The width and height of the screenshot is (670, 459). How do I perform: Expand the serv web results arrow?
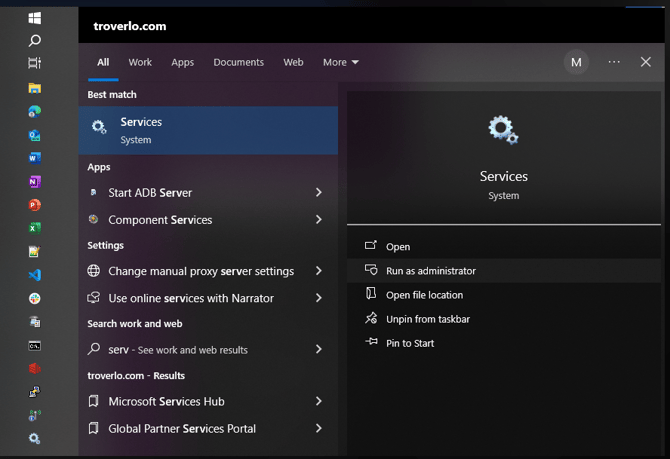point(319,349)
